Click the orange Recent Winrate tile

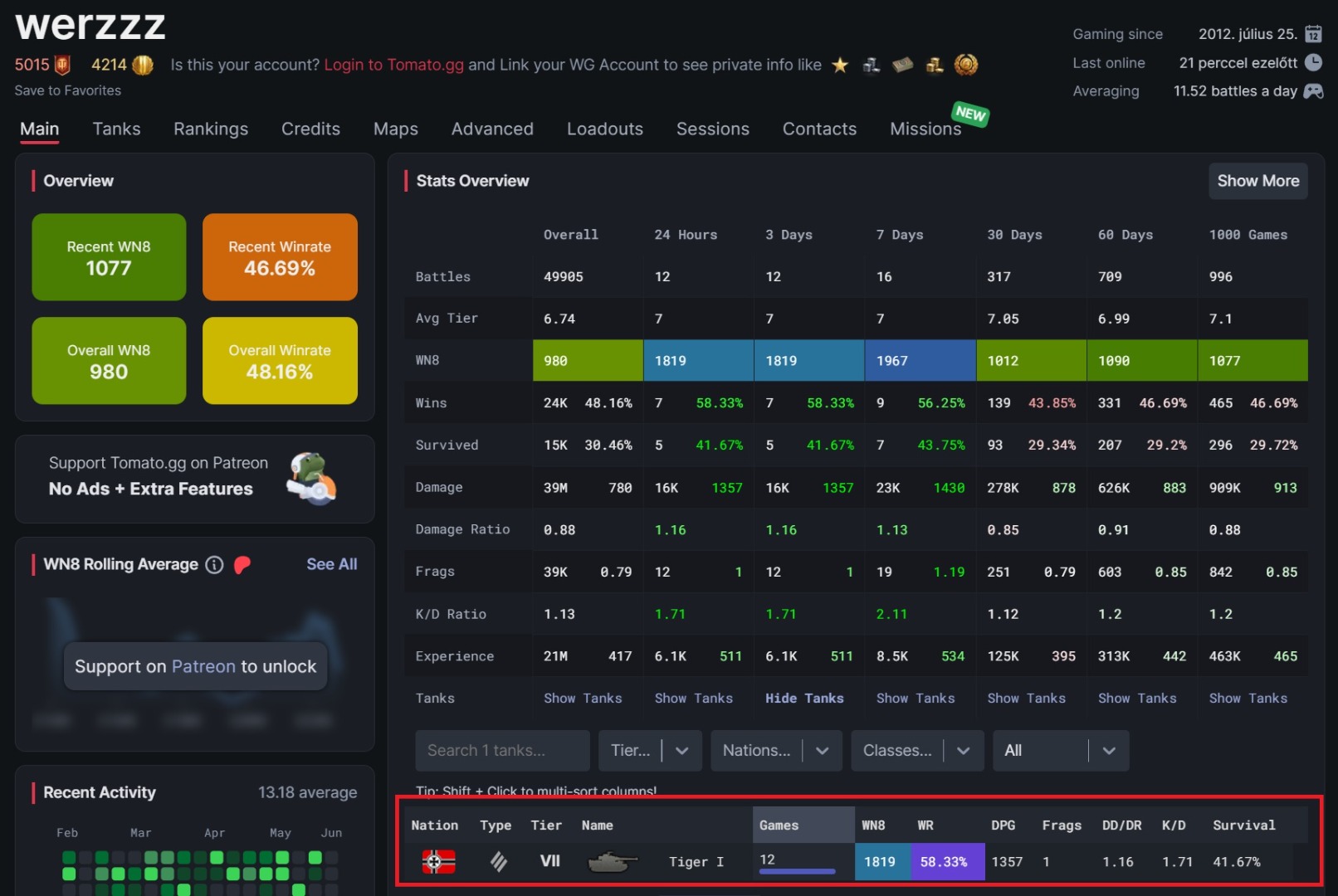click(280, 257)
